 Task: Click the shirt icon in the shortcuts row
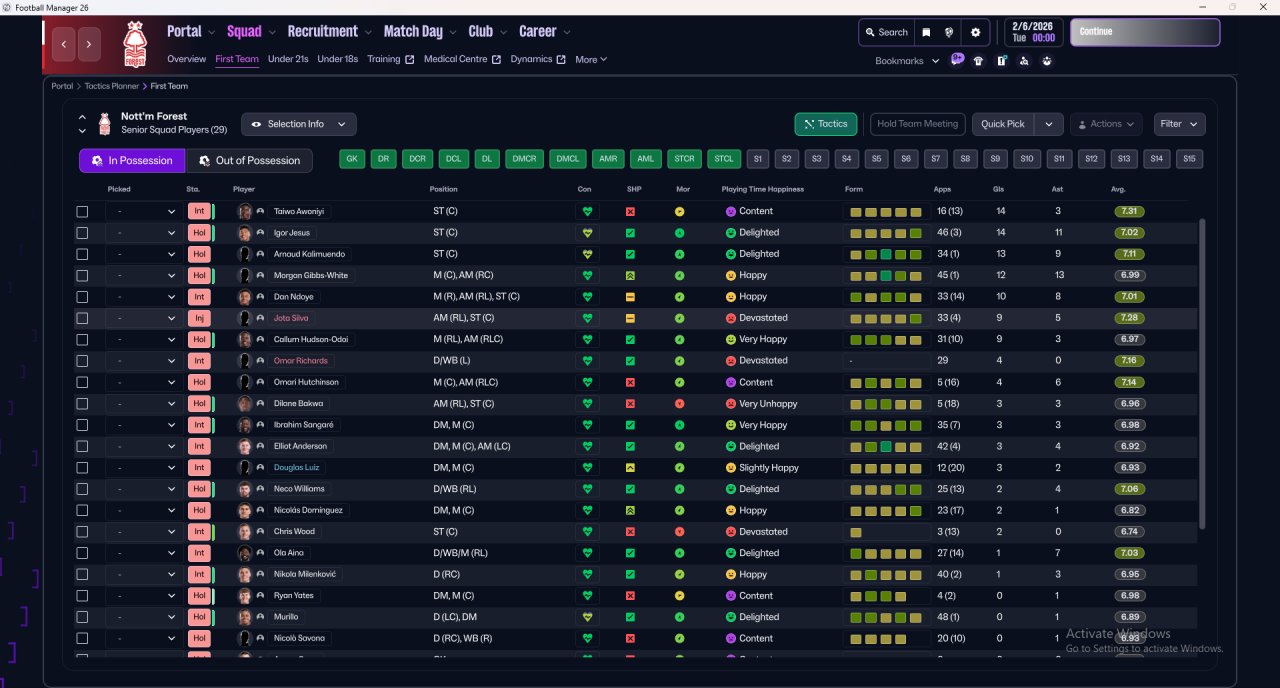(978, 61)
